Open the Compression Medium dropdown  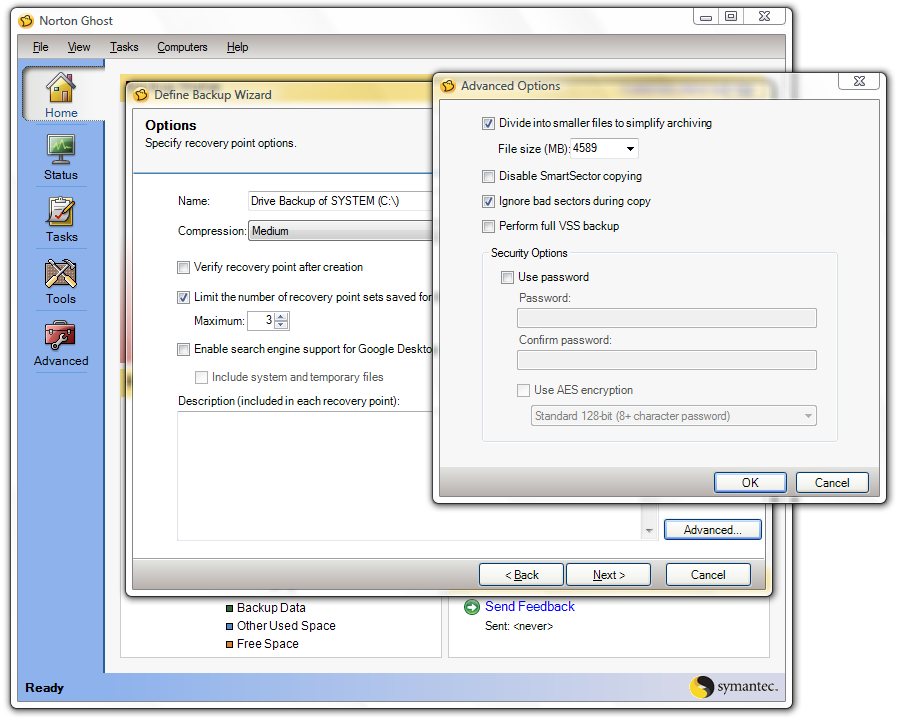click(x=340, y=231)
